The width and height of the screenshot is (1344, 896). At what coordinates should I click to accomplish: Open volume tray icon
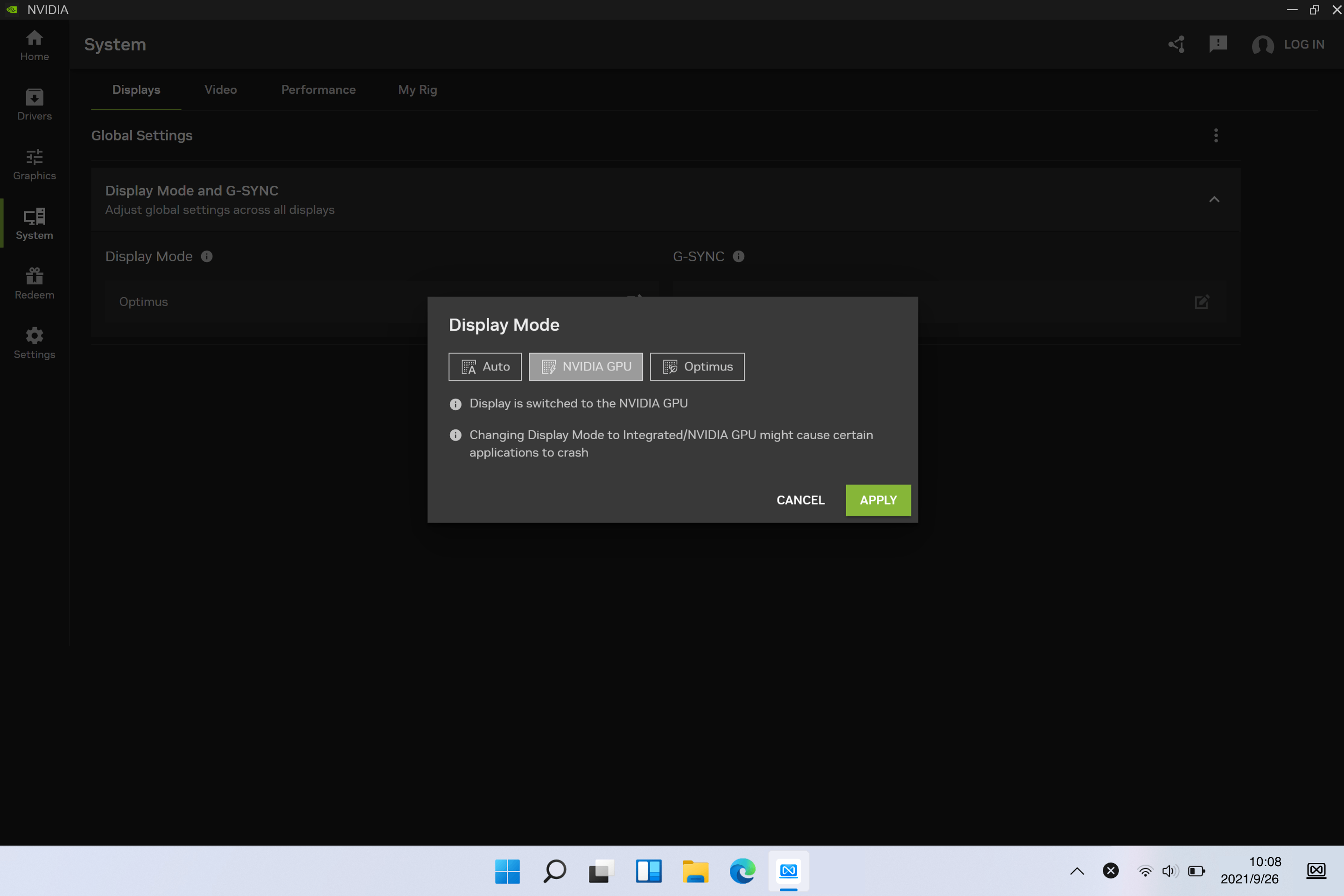click(x=1170, y=871)
